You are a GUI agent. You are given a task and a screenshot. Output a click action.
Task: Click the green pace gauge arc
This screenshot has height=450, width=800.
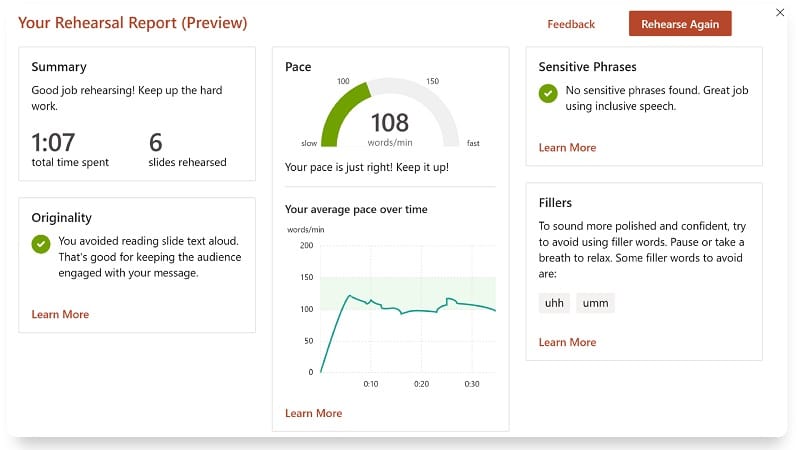[x=343, y=111]
